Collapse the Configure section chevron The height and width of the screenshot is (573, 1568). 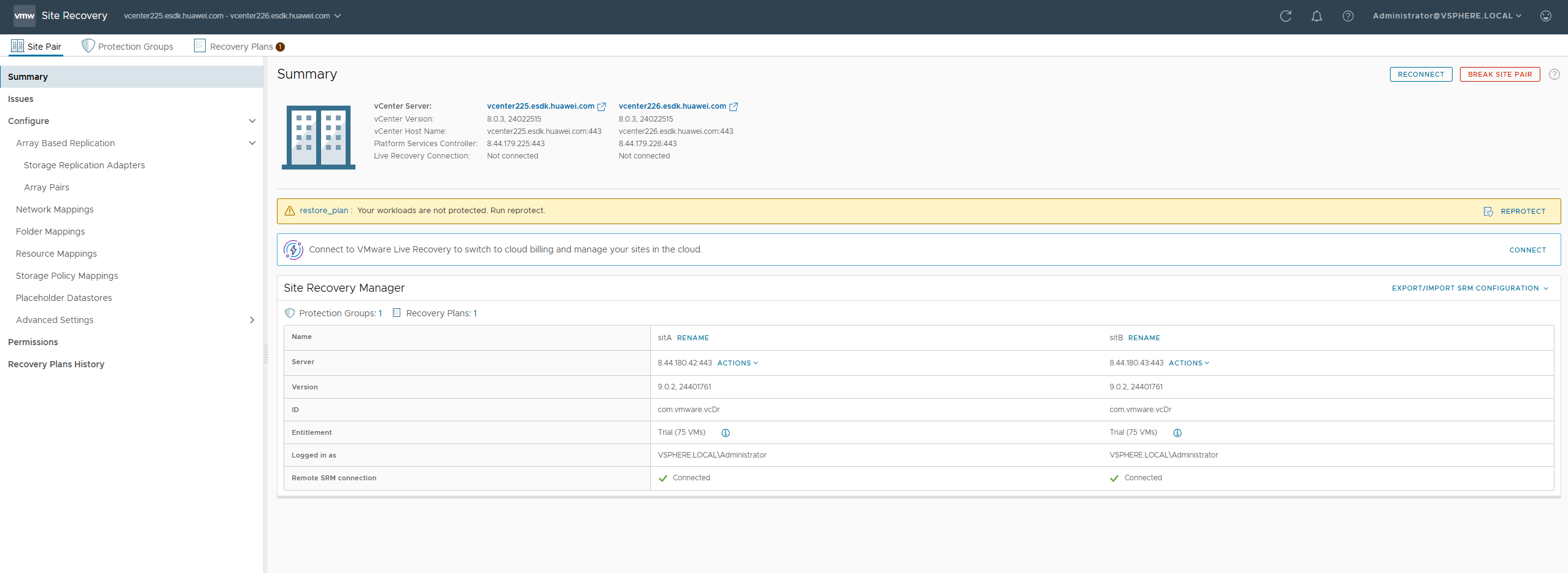pos(252,121)
